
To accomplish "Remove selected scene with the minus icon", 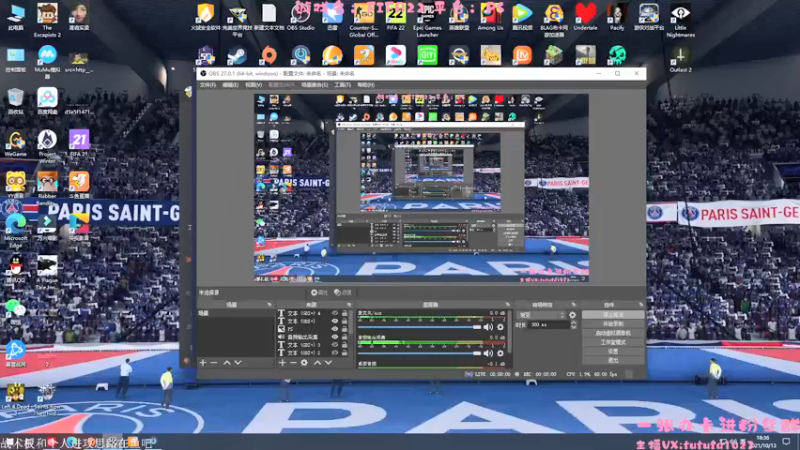I will (x=214, y=363).
